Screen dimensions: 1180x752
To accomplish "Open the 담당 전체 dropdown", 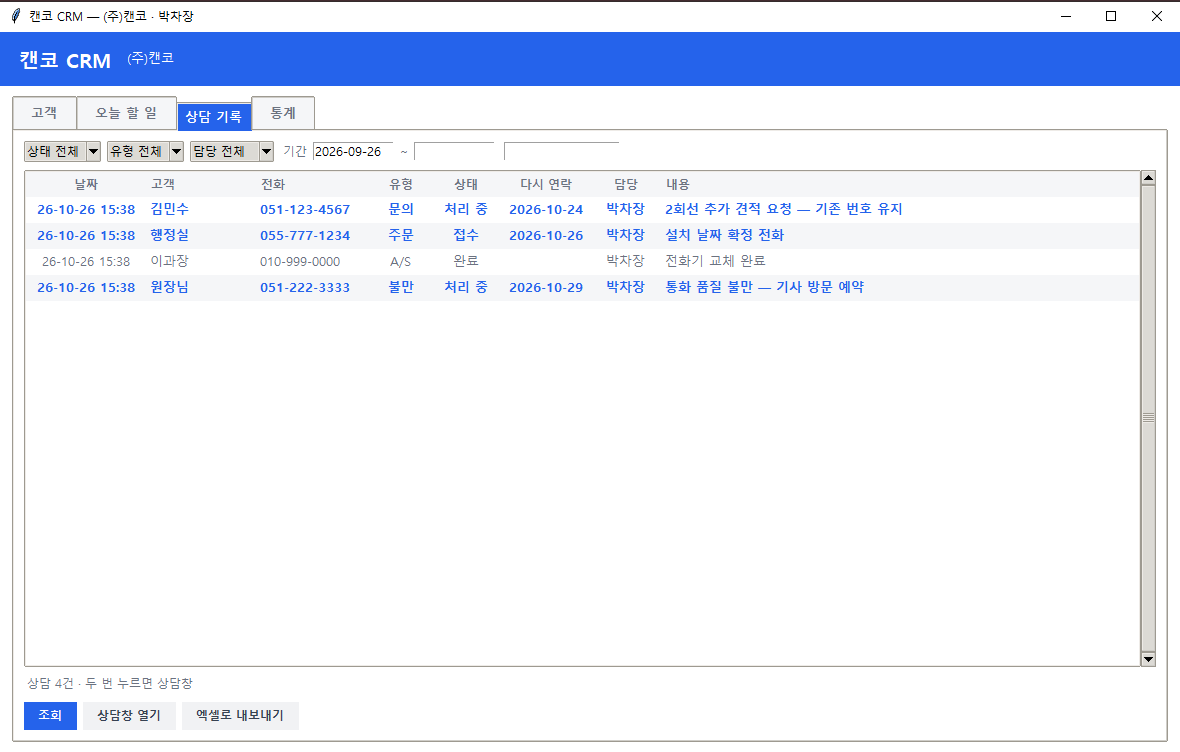I will pyautogui.click(x=232, y=151).
